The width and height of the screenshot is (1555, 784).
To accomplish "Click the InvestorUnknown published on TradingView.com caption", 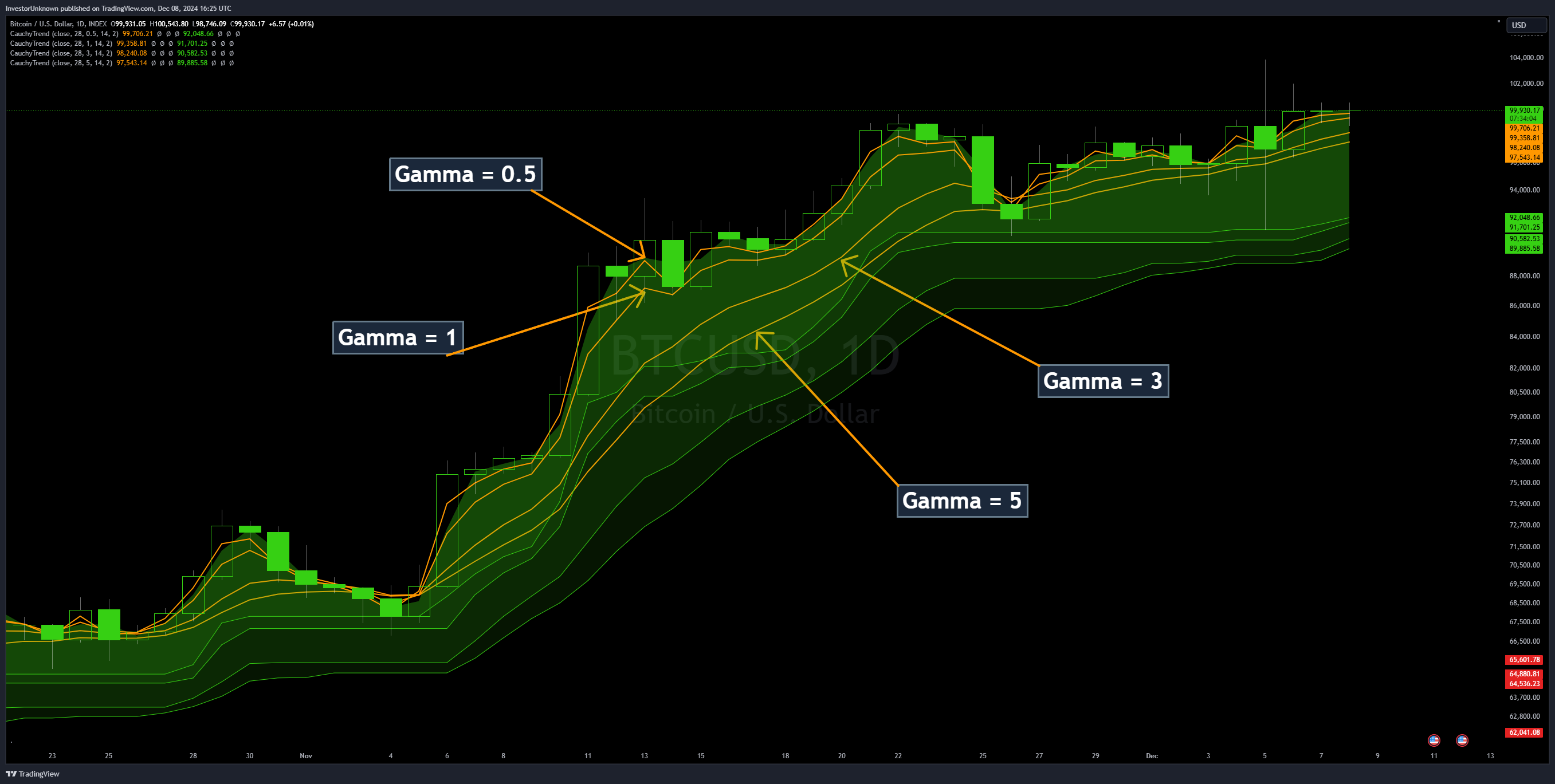I will 118,9.
